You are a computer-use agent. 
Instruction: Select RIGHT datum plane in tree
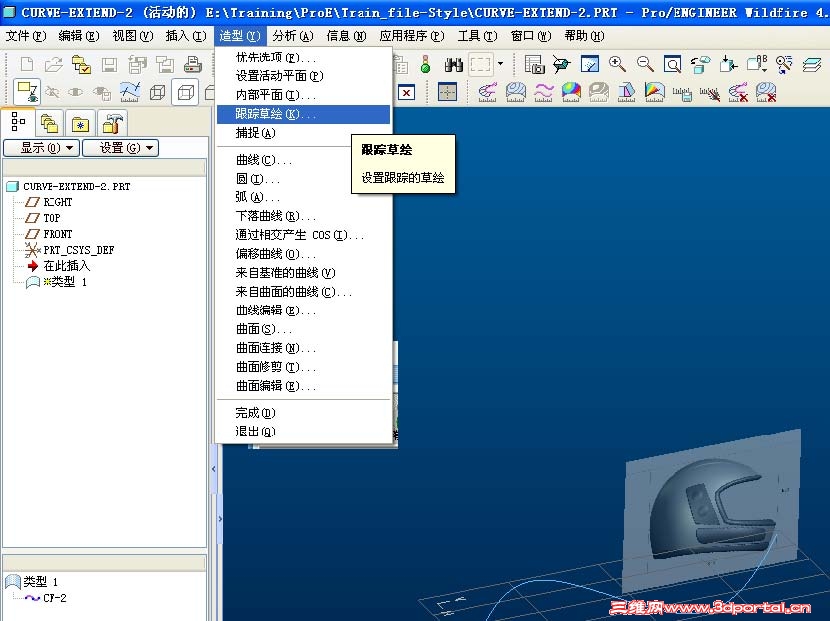[49, 202]
